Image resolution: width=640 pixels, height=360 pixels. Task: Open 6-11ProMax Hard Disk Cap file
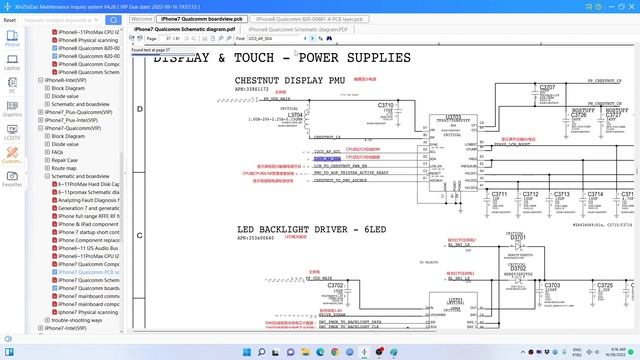point(85,184)
